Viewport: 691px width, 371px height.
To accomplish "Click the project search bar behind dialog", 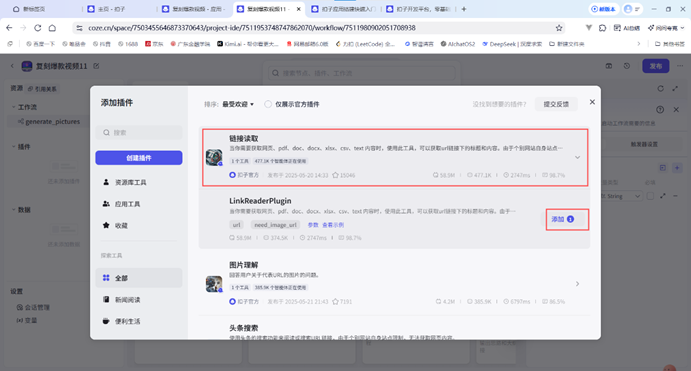I will point(362,73).
